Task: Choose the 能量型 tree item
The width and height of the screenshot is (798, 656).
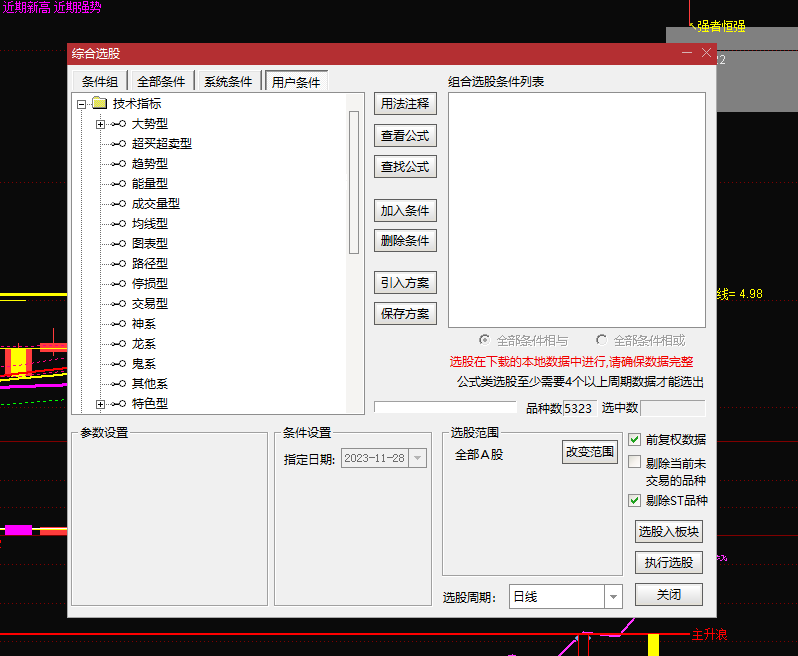Action: click(150, 184)
